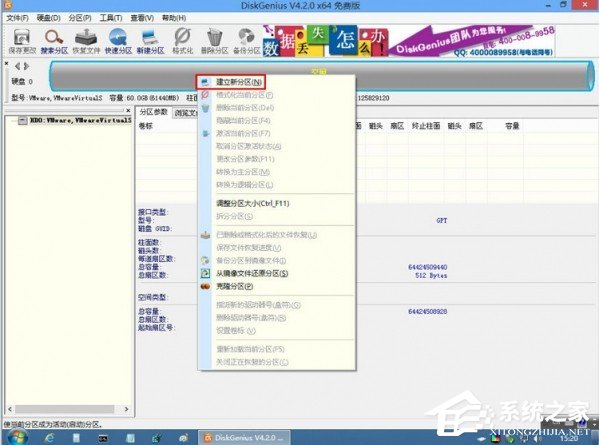Click the 卷标 column header
Image resolution: width=599 pixels, height=445 pixels.
pos(146,126)
